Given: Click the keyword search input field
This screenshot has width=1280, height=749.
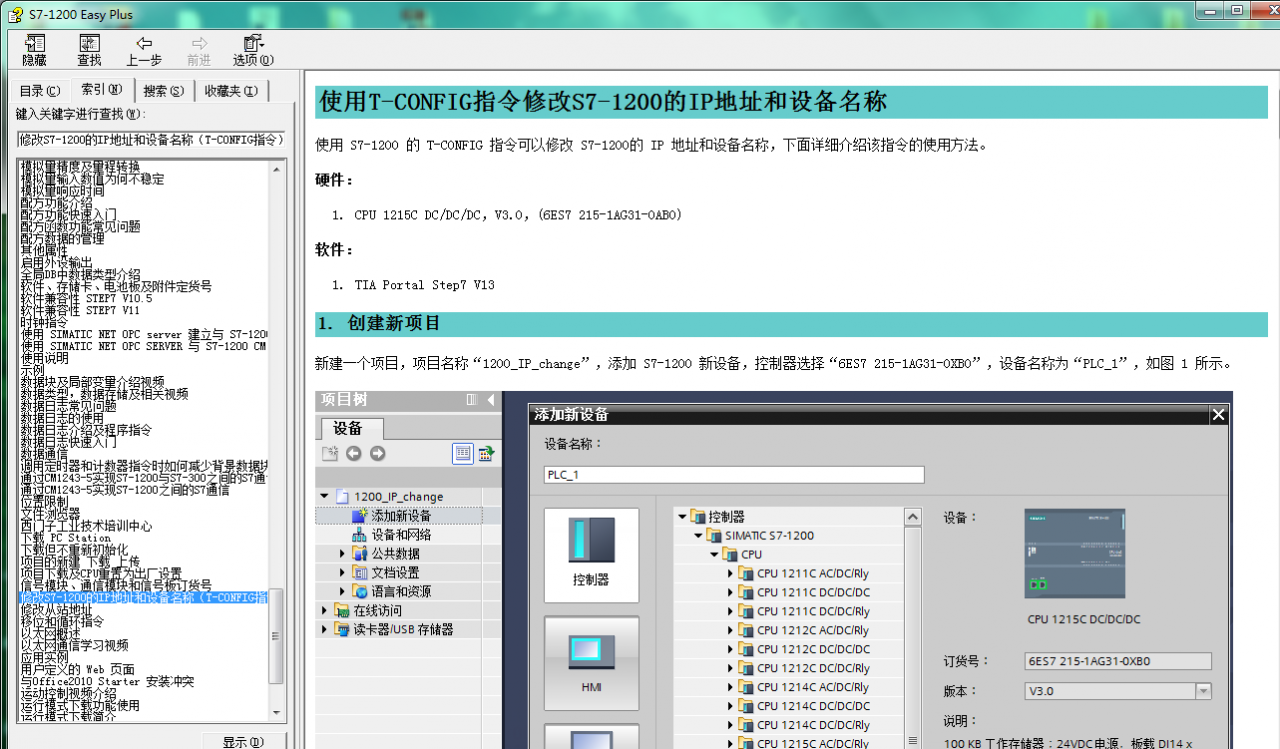Looking at the screenshot, I should 152,139.
